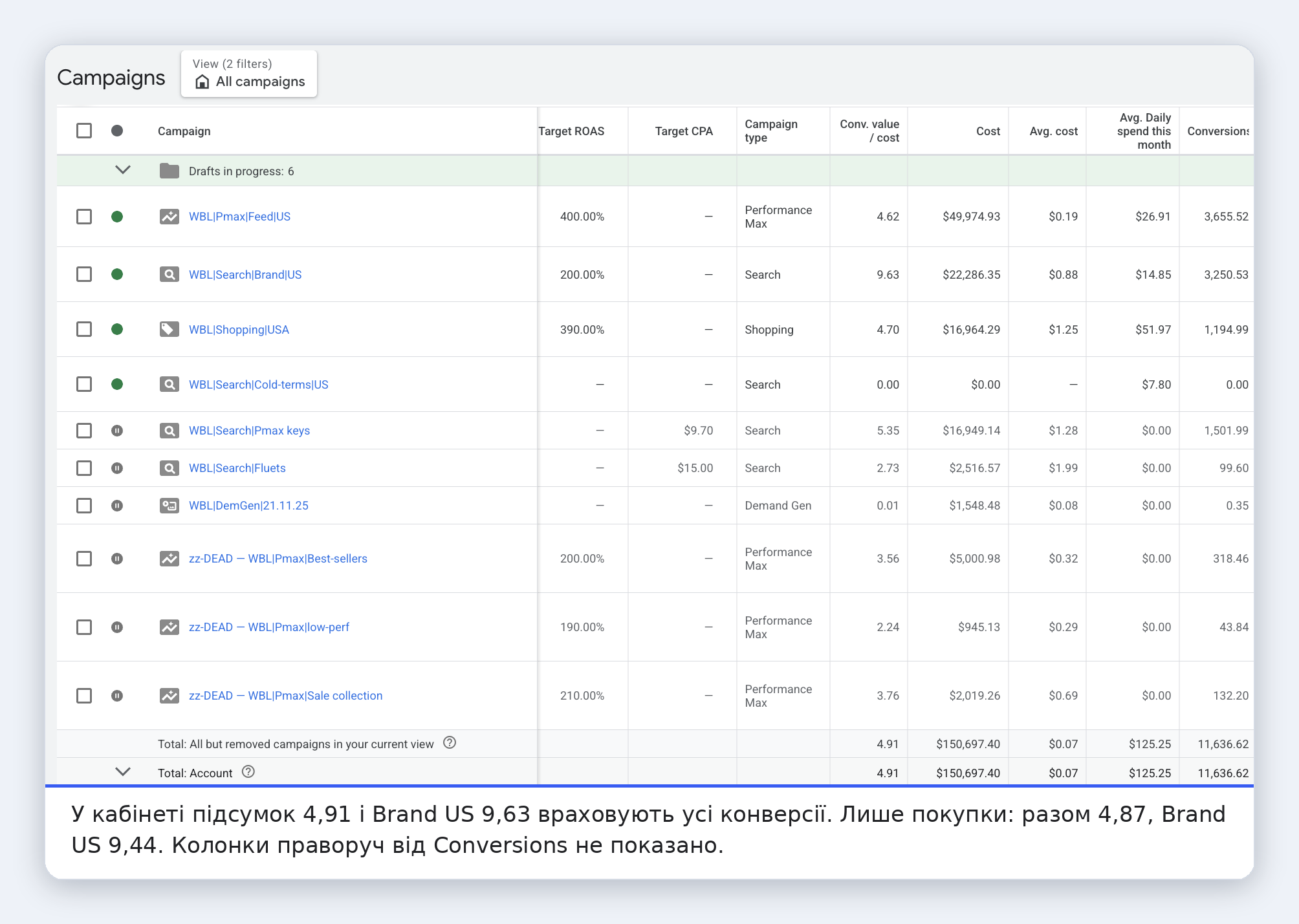Toggle the select-all campaigns checkbox

click(84, 131)
